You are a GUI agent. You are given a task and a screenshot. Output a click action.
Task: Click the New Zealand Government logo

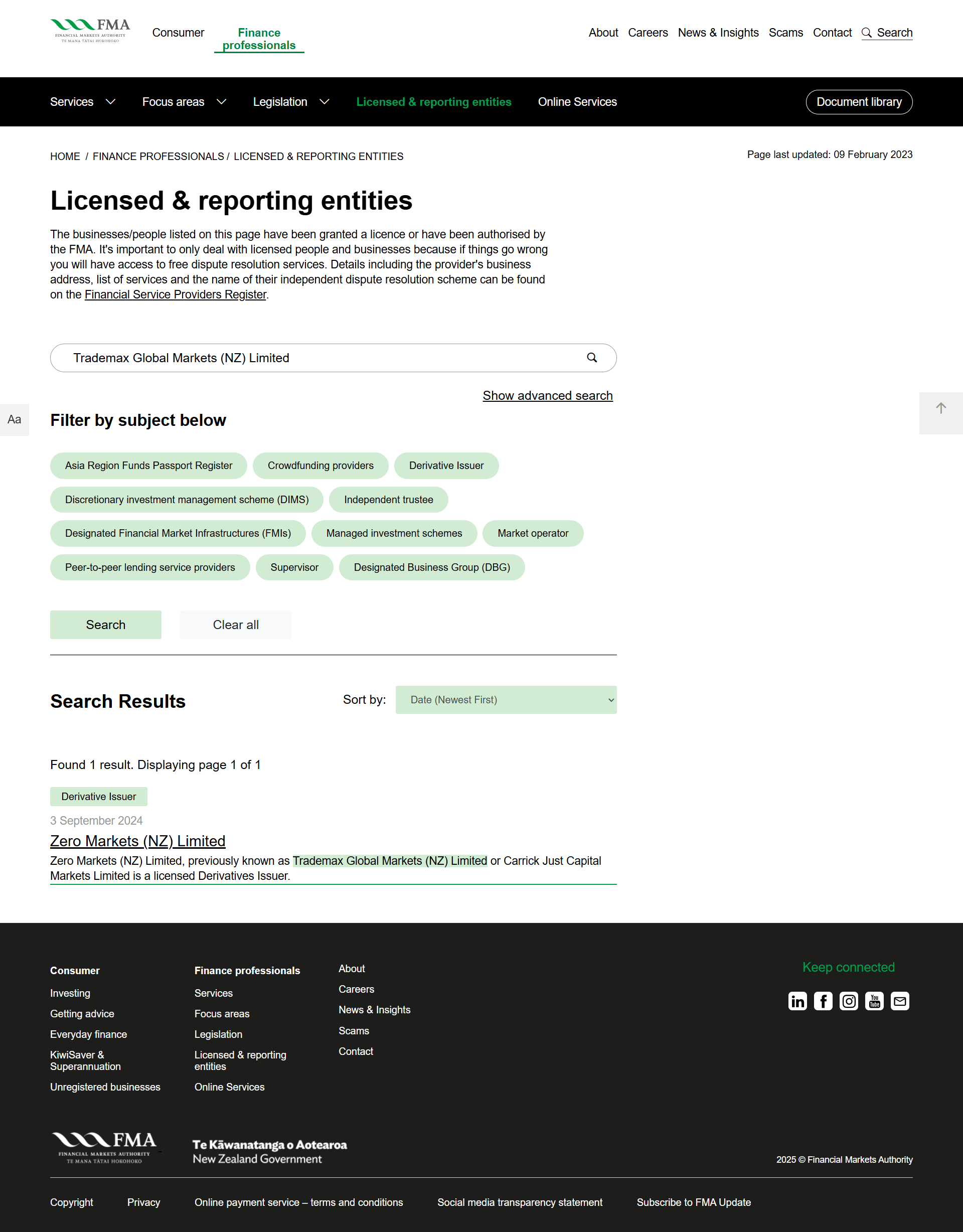(x=270, y=1151)
